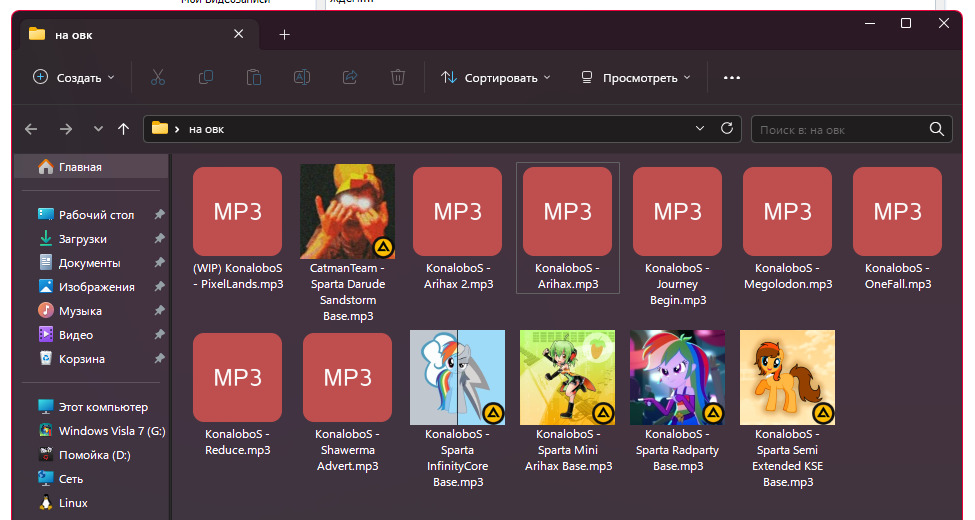975x520 pixels.
Task: Add a new tab with plus button
Action: [x=284, y=34]
